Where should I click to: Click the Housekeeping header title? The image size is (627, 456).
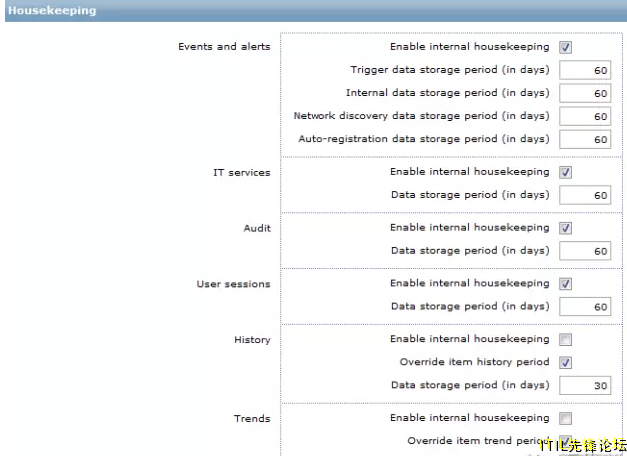[x=52, y=10]
